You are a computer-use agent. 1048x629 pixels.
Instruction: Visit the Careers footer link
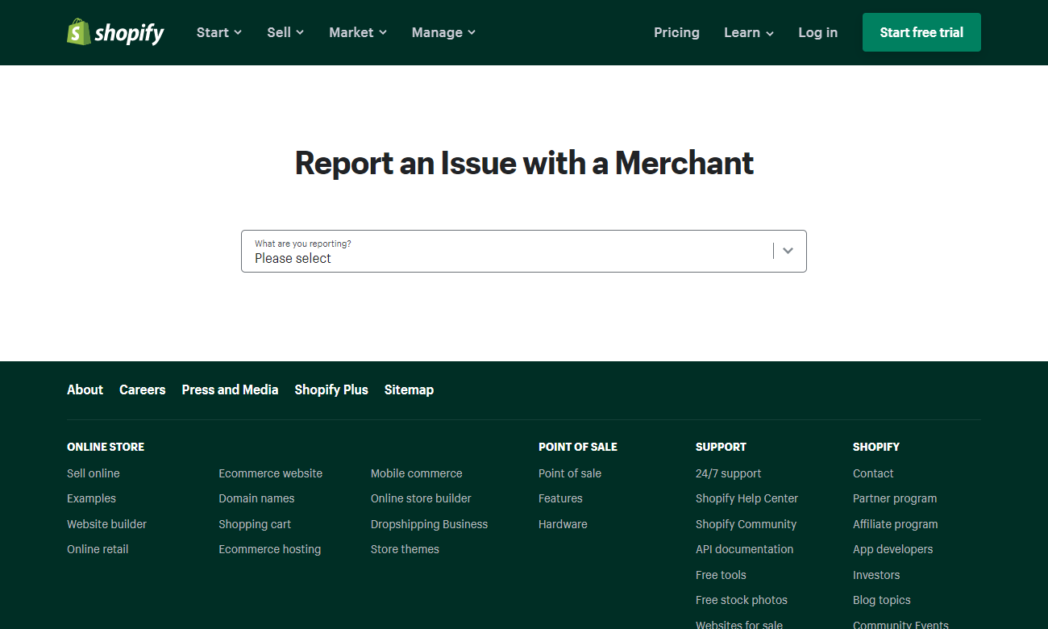point(142,390)
